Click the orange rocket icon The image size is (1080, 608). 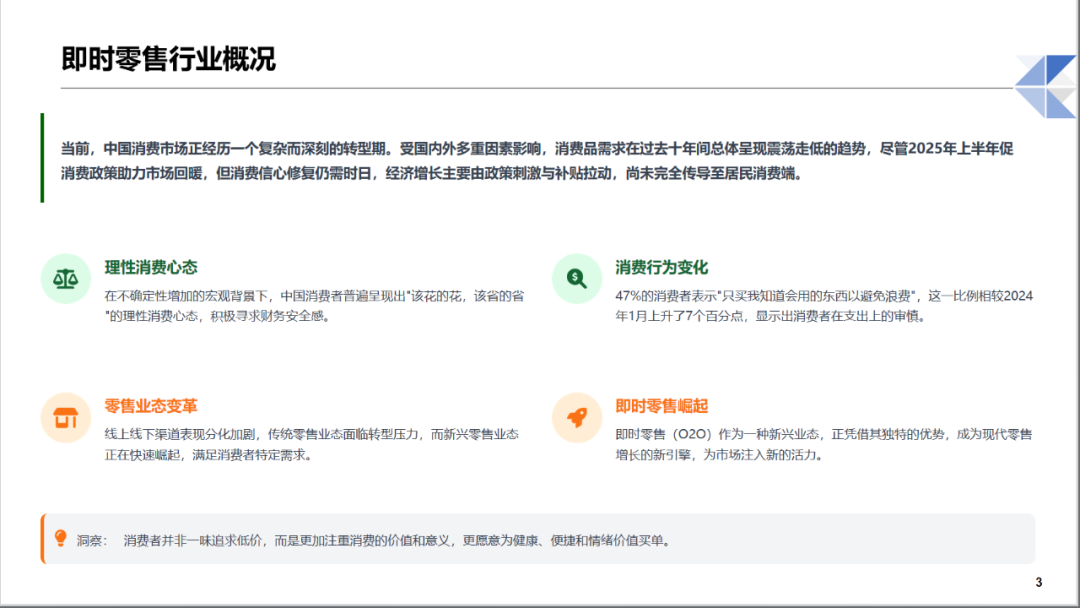point(577,418)
